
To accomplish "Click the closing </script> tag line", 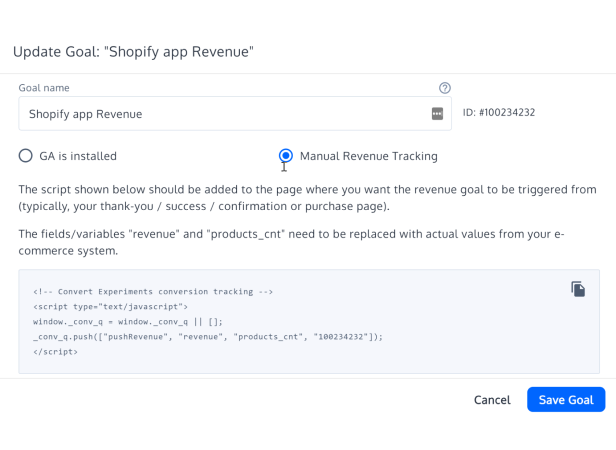I will click(x=55, y=352).
